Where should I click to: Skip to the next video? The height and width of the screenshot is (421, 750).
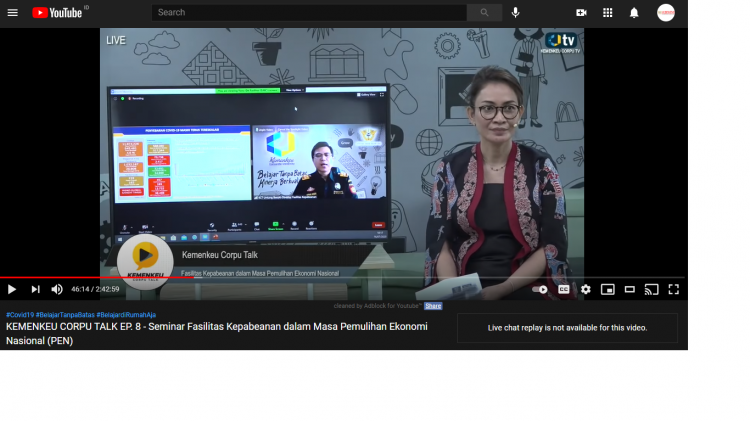[35, 289]
